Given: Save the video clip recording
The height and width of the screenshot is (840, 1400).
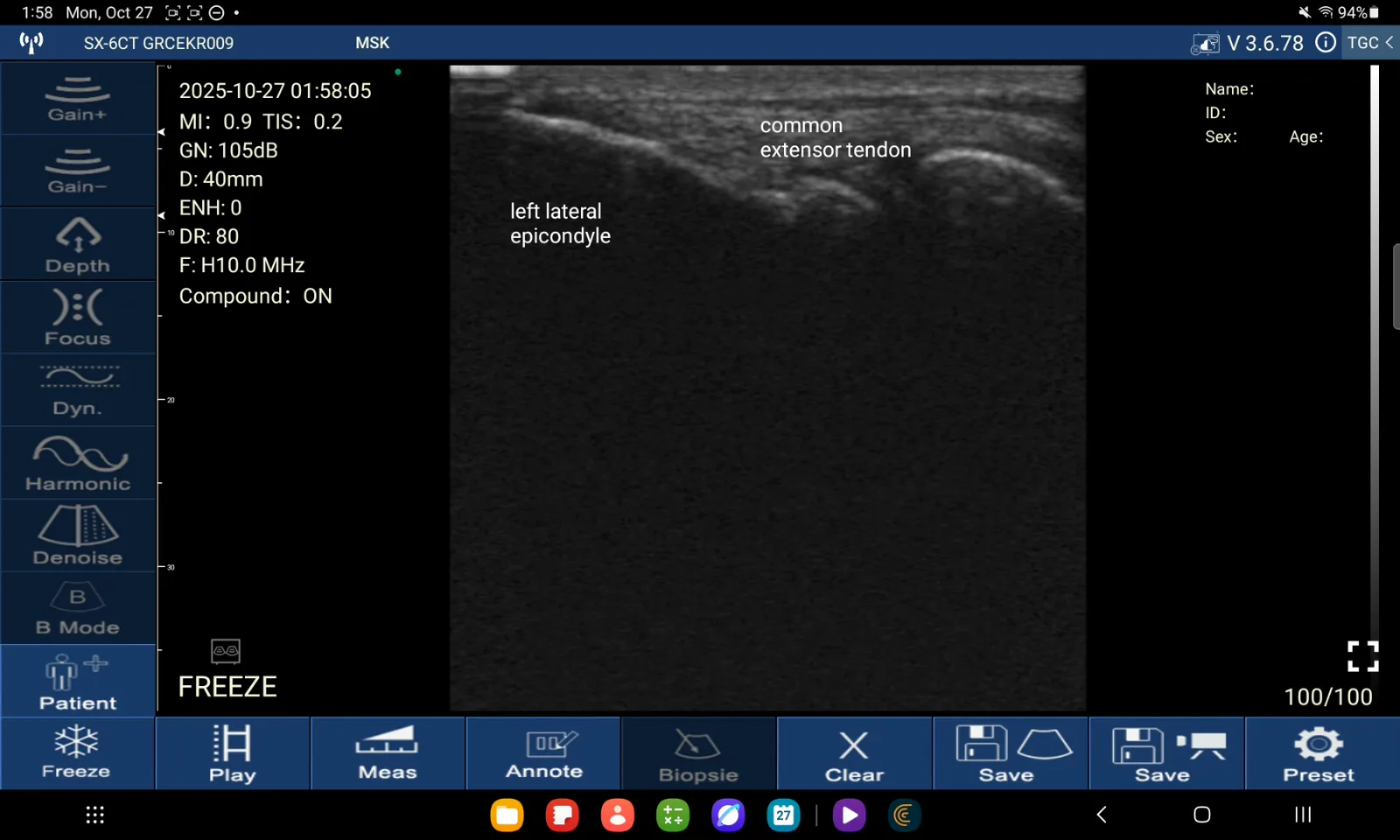Looking at the screenshot, I should click(x=1166, y=753).
